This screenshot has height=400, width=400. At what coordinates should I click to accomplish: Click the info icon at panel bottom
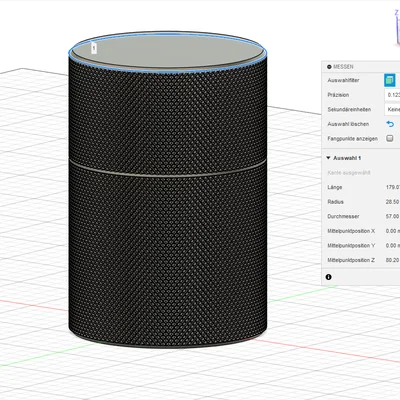pos(329,277)
